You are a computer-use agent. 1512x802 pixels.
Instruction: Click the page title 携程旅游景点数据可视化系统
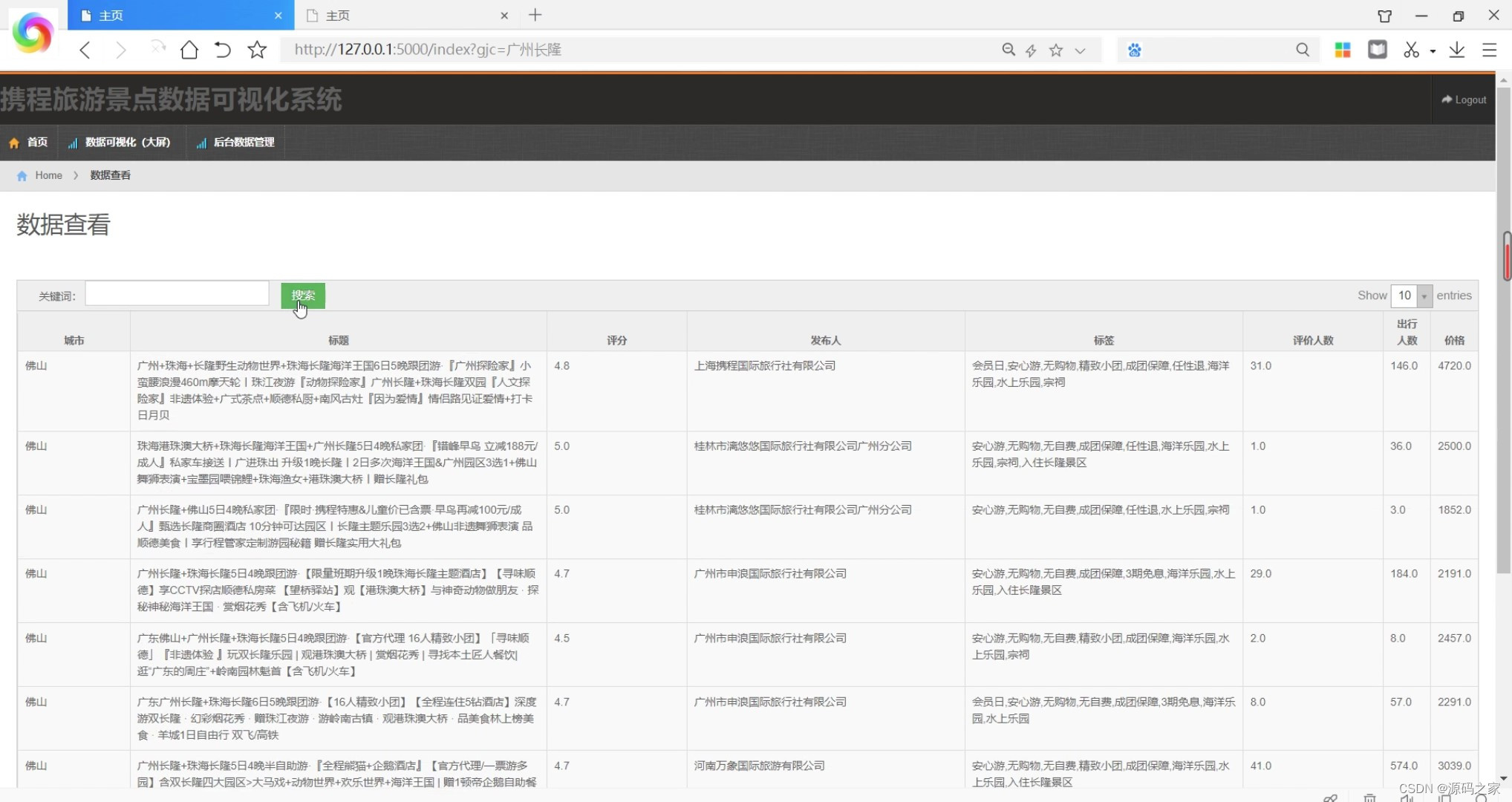[171, 100]
